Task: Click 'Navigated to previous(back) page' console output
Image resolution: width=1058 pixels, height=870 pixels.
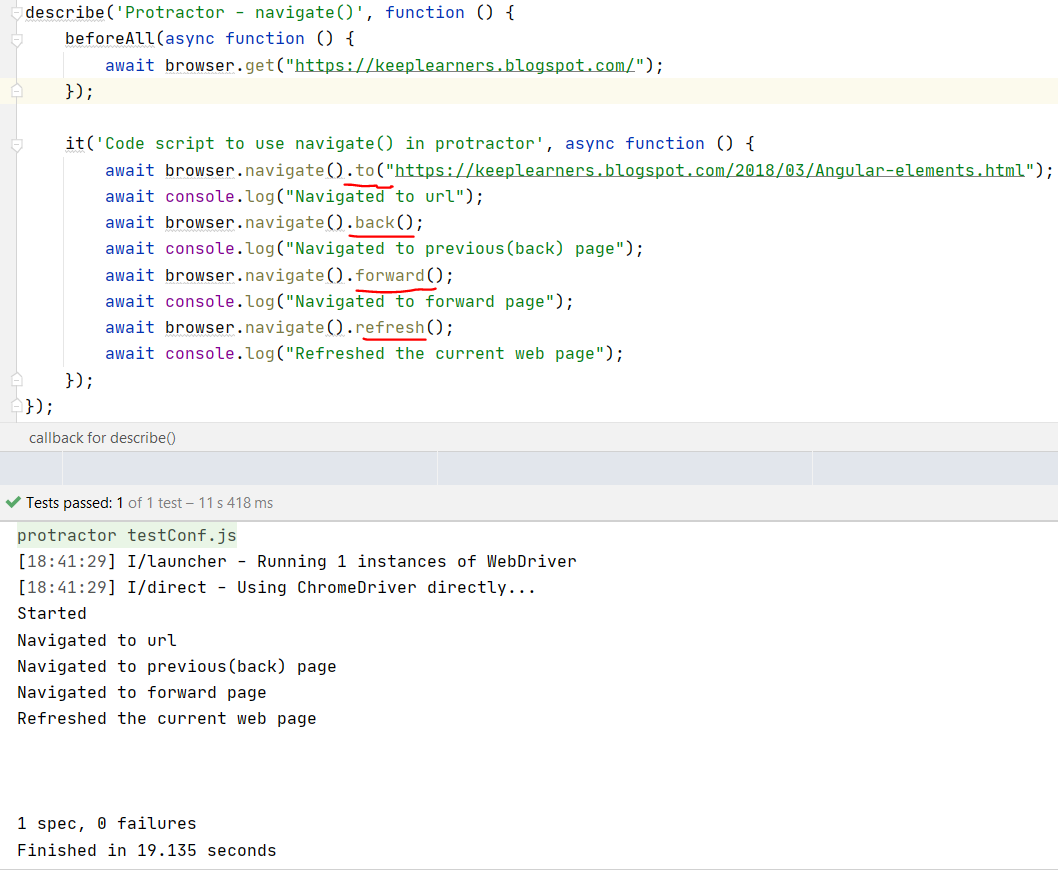Action: pyautogui.click(x=176, y=666)
